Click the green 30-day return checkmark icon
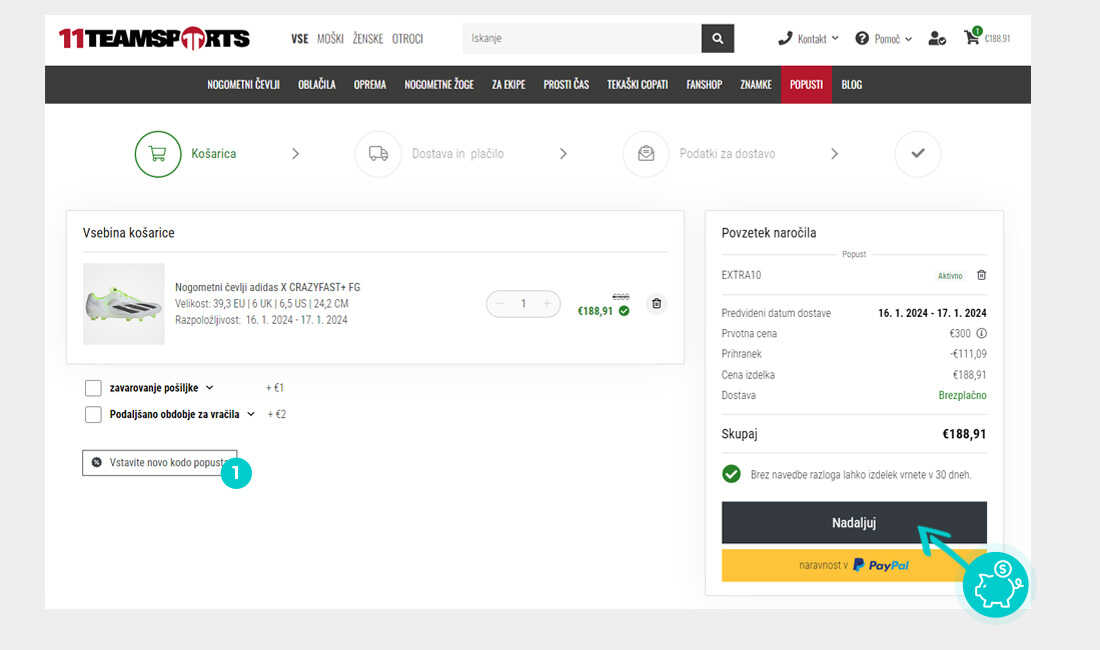The image size is (1100, 650). point(731,474)
